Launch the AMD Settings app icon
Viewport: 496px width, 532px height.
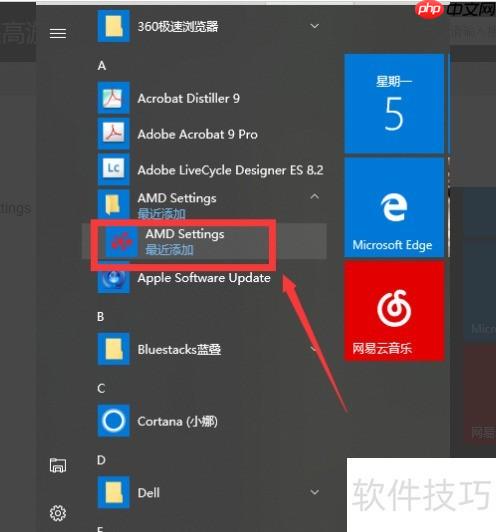[x=121, y=241]
